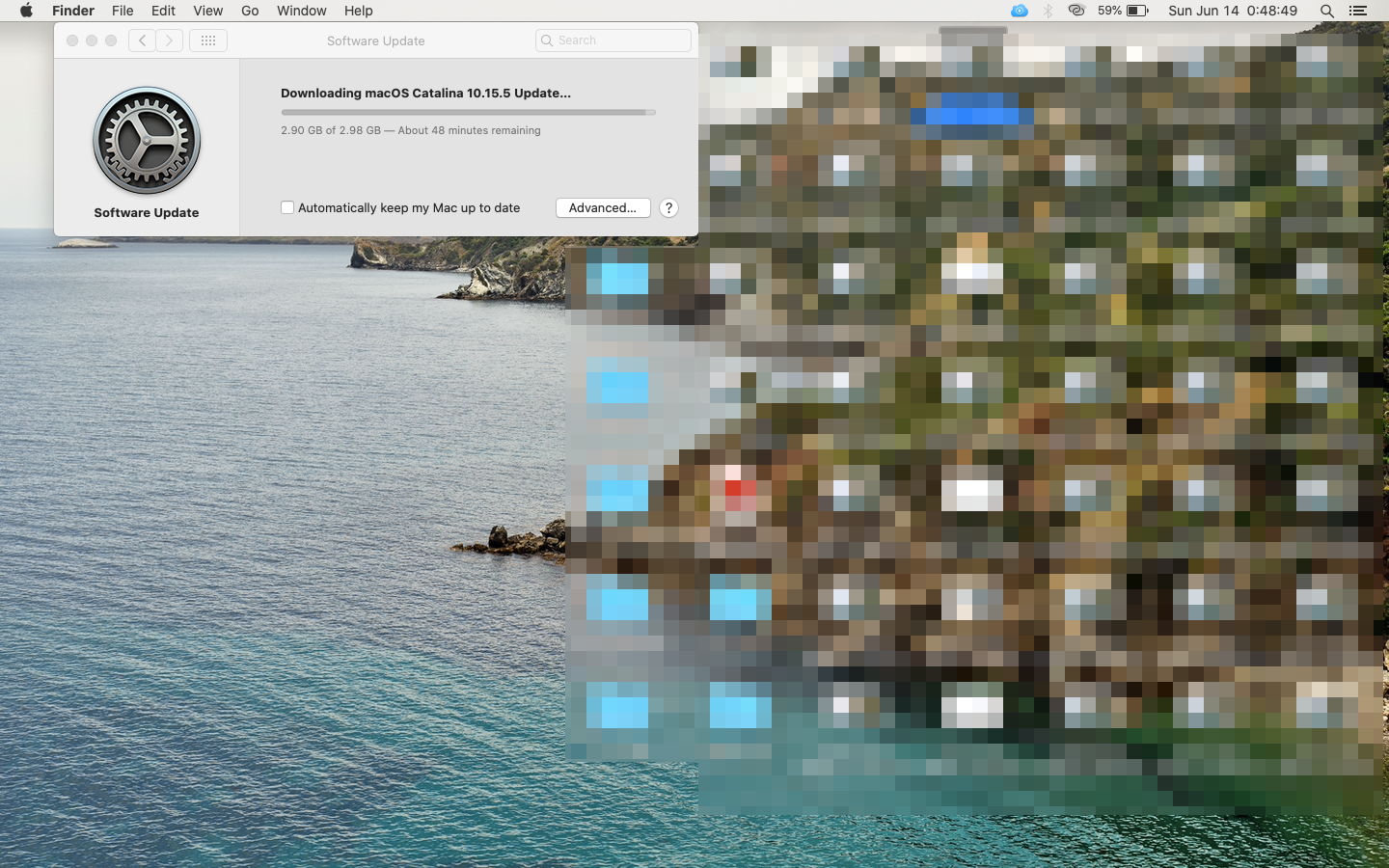Click the Creative Cloud menu bar icon
This screenshot has height=868, width=1389.
[x=1076, y=11]
